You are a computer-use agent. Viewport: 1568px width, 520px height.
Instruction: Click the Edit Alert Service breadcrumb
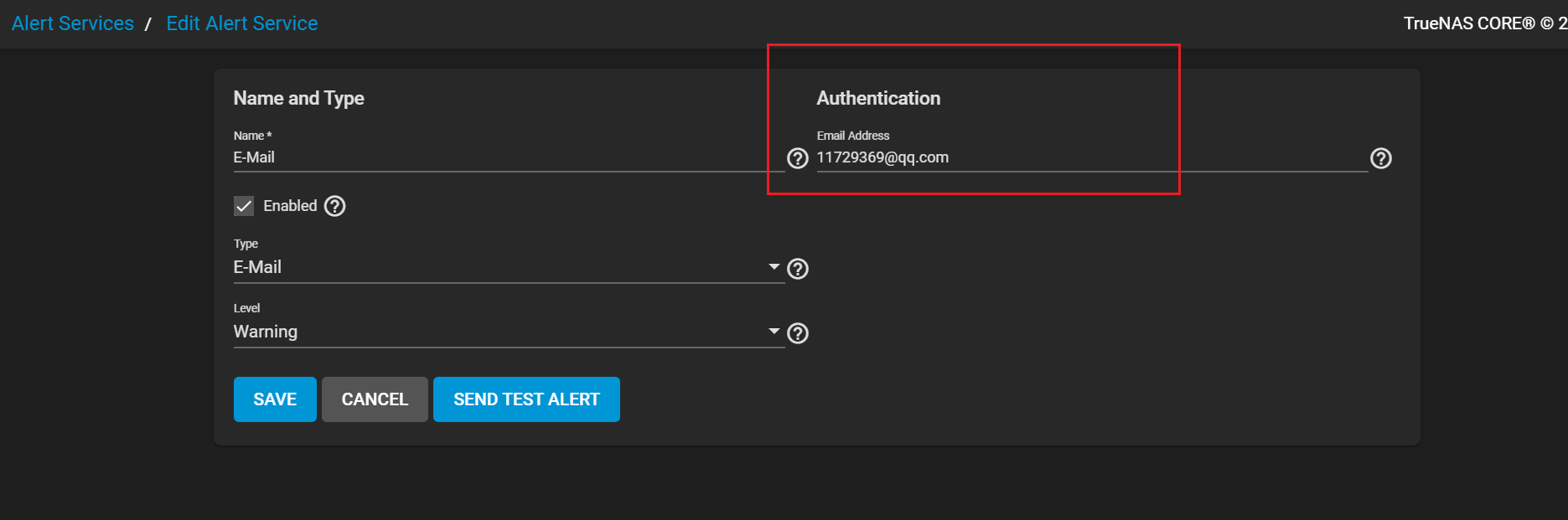[242, 23]
